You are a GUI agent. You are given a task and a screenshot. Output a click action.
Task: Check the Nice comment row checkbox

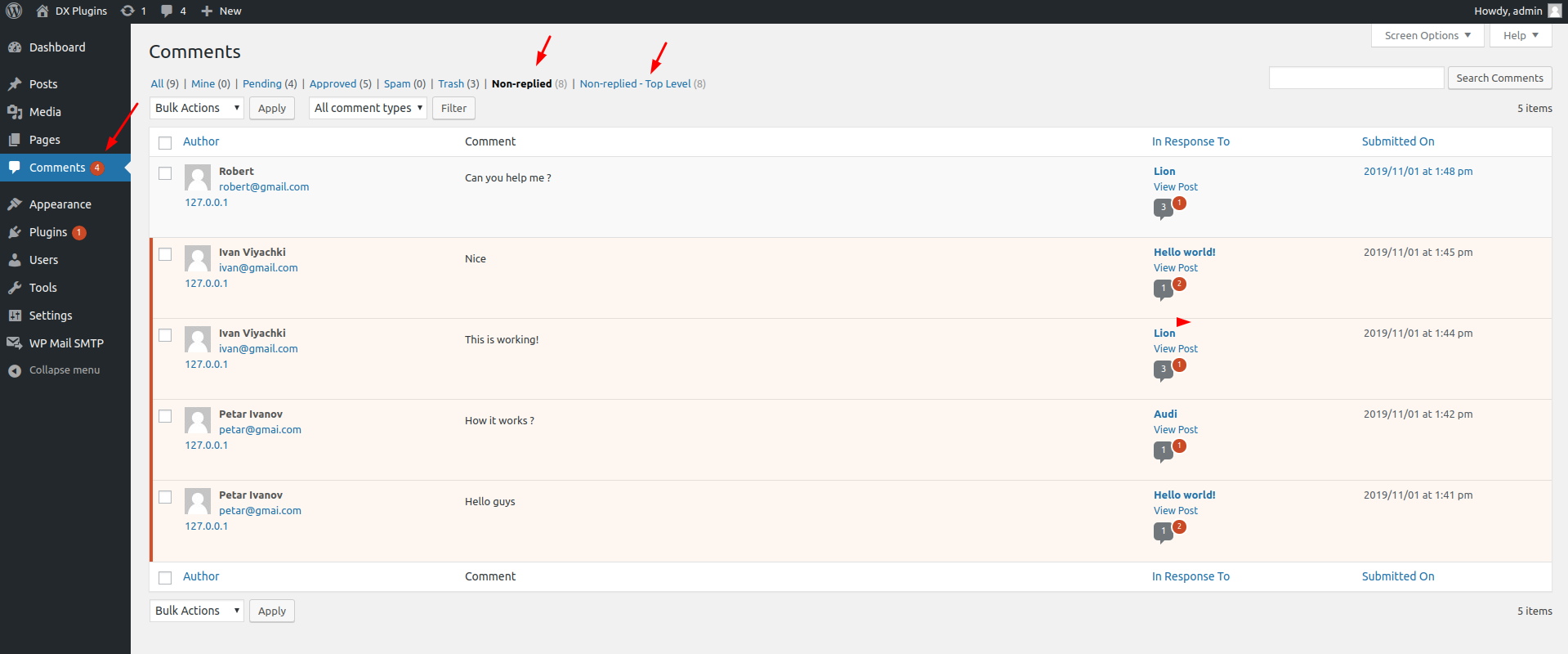point(165,254)
